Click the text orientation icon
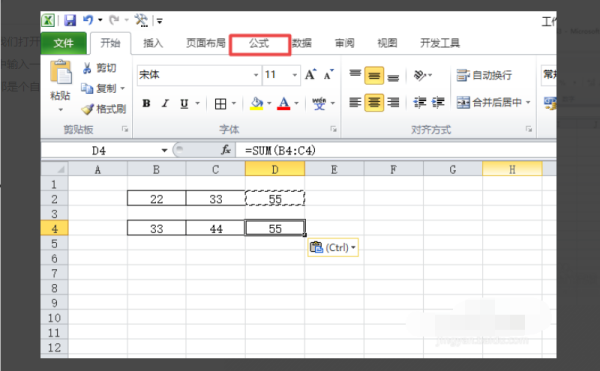The height and width of the screenshot is (371, 600). 420,75
